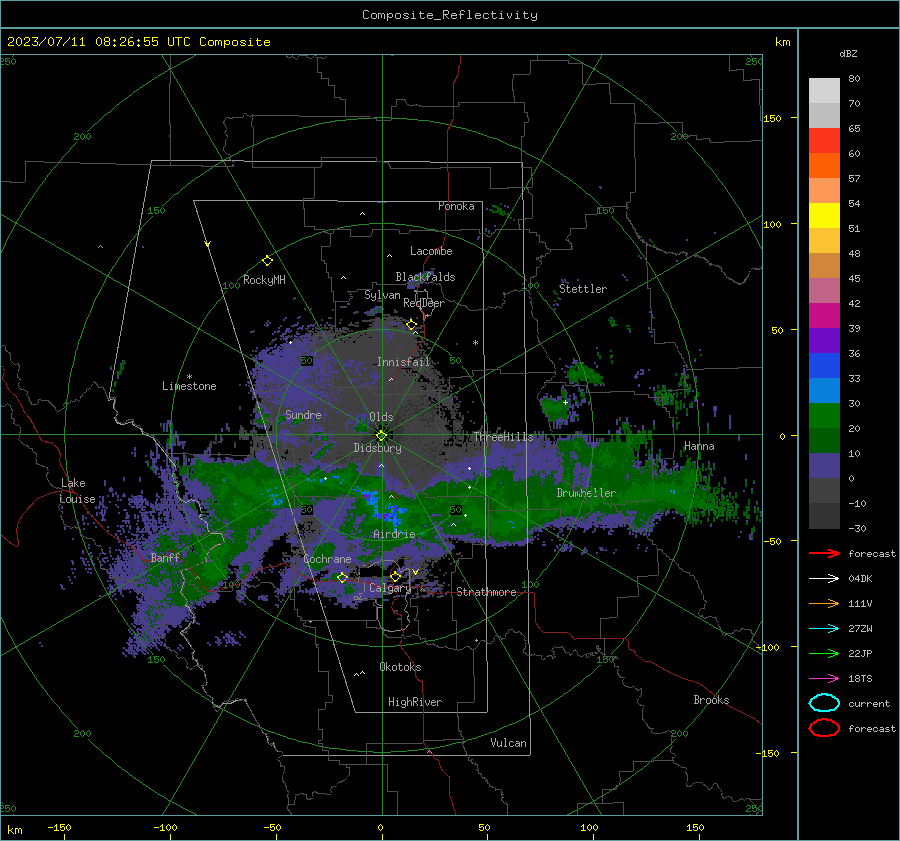
Task: Click the yellow diamond marker beside RockyMH
Action: pos(267,261)
